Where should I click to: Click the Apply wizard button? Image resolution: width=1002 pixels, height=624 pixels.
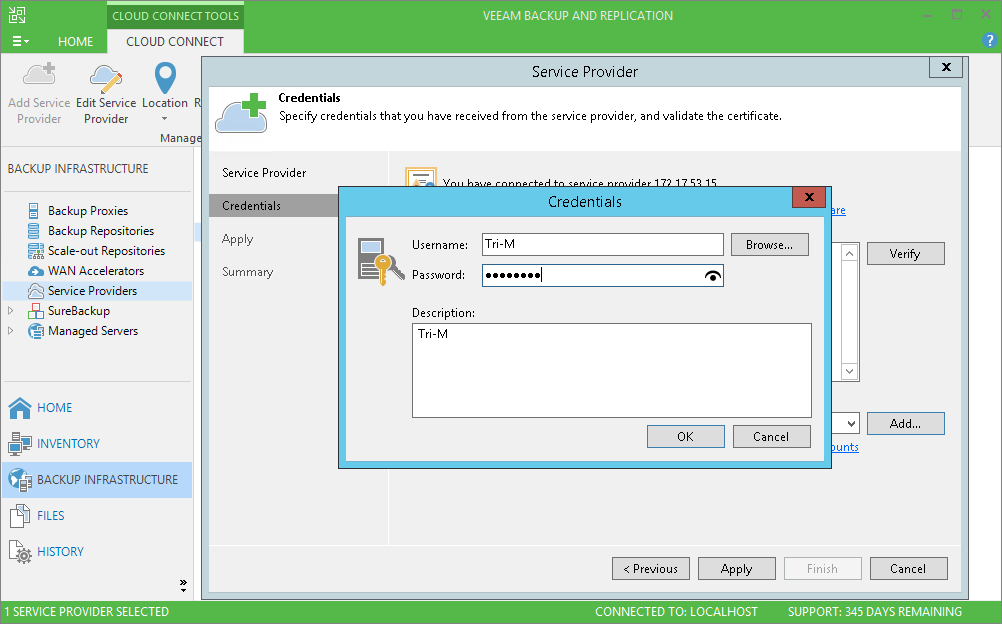737,569
